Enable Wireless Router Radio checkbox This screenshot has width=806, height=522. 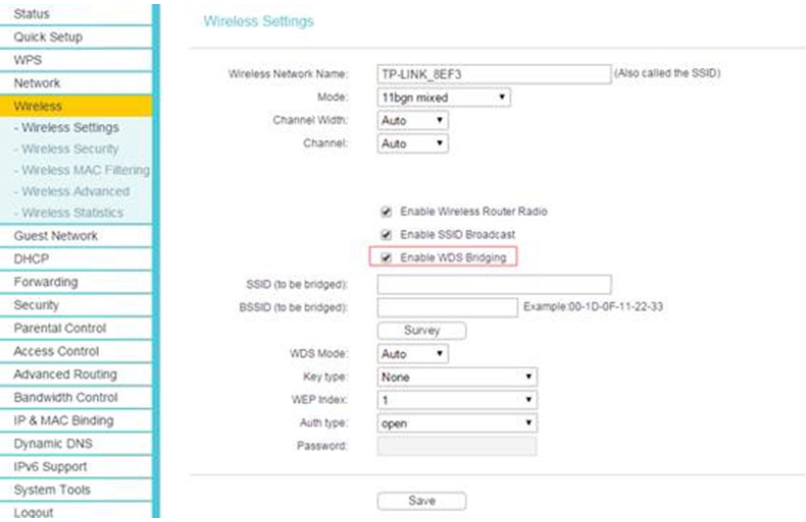click(385, 212)
